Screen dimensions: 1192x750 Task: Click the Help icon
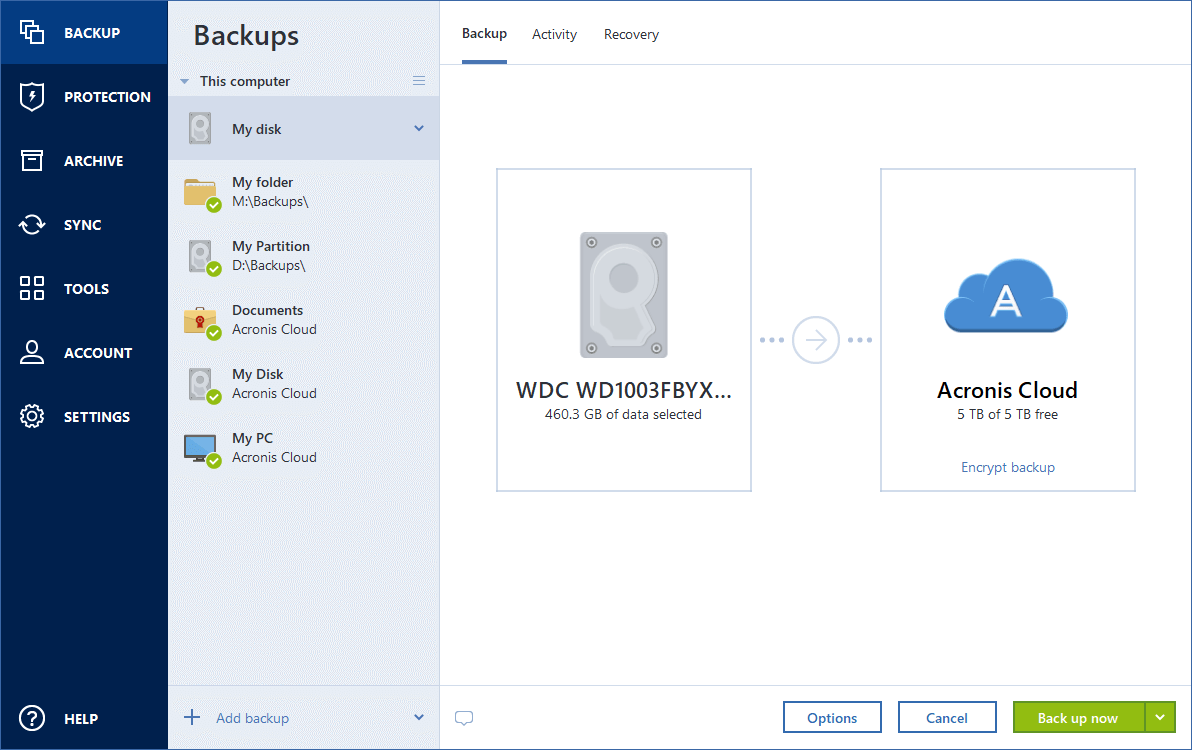tap(31, 718)
